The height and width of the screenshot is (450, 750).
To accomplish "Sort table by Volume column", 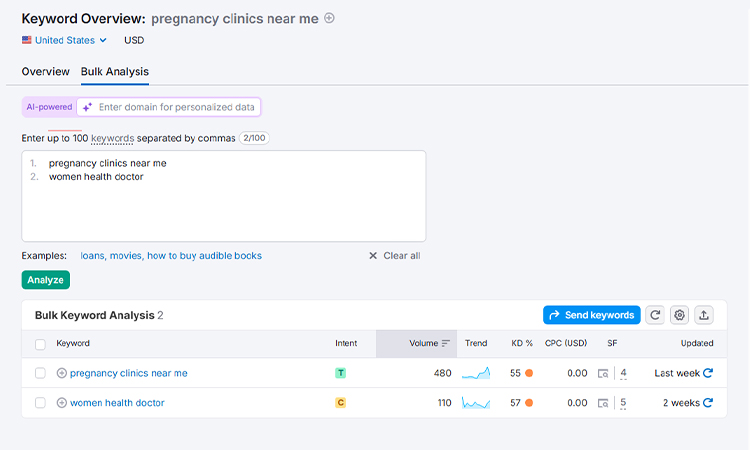I will pyautogui.click(x=430, y=343).
